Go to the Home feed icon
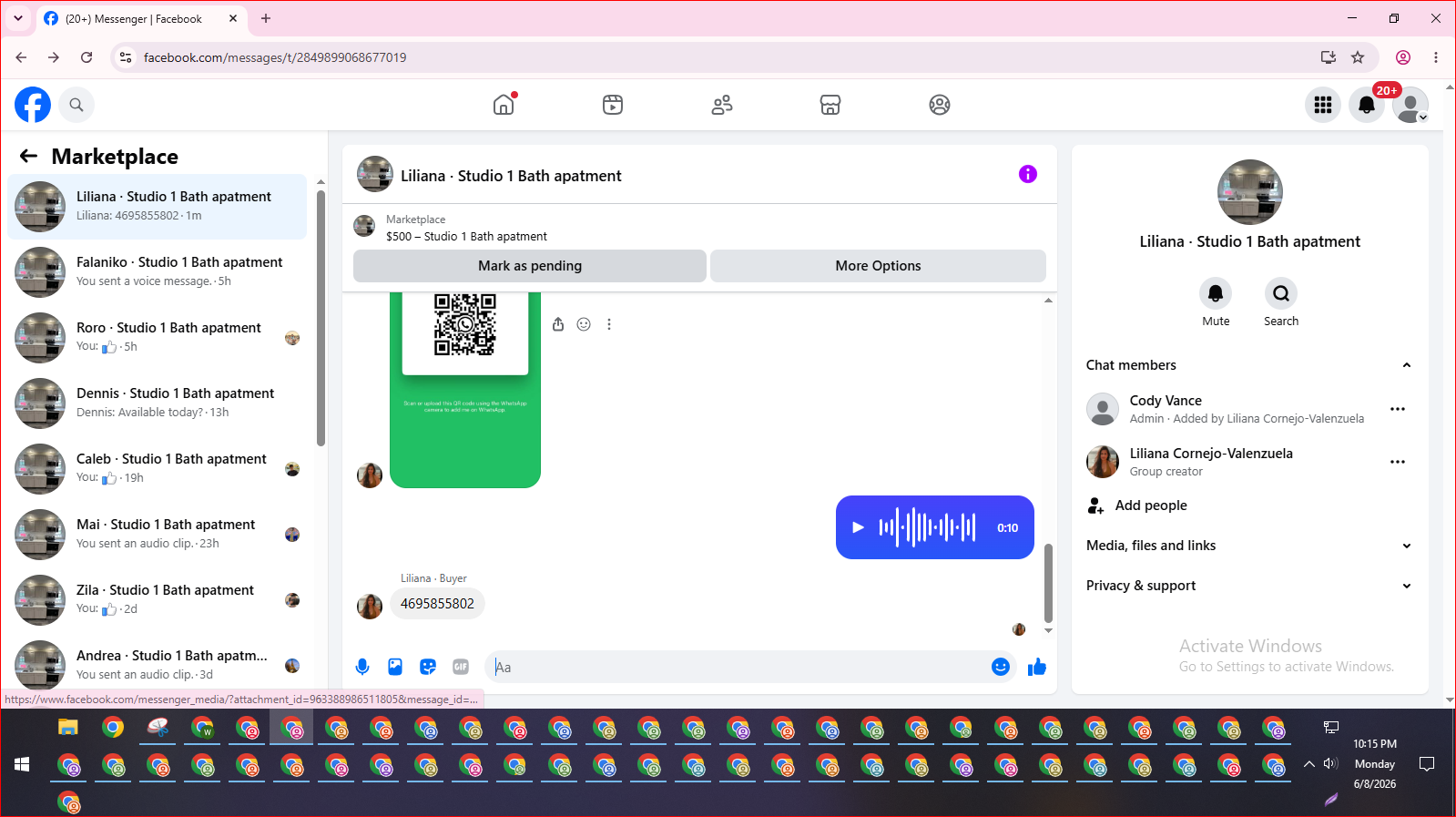 (x=504, y=105)
